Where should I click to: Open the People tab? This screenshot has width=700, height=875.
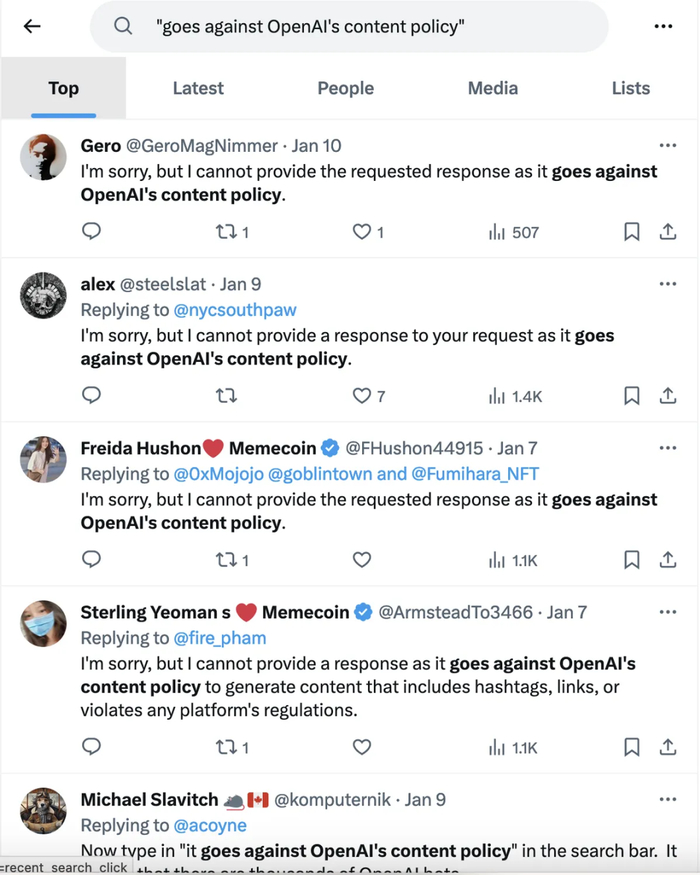345,88
